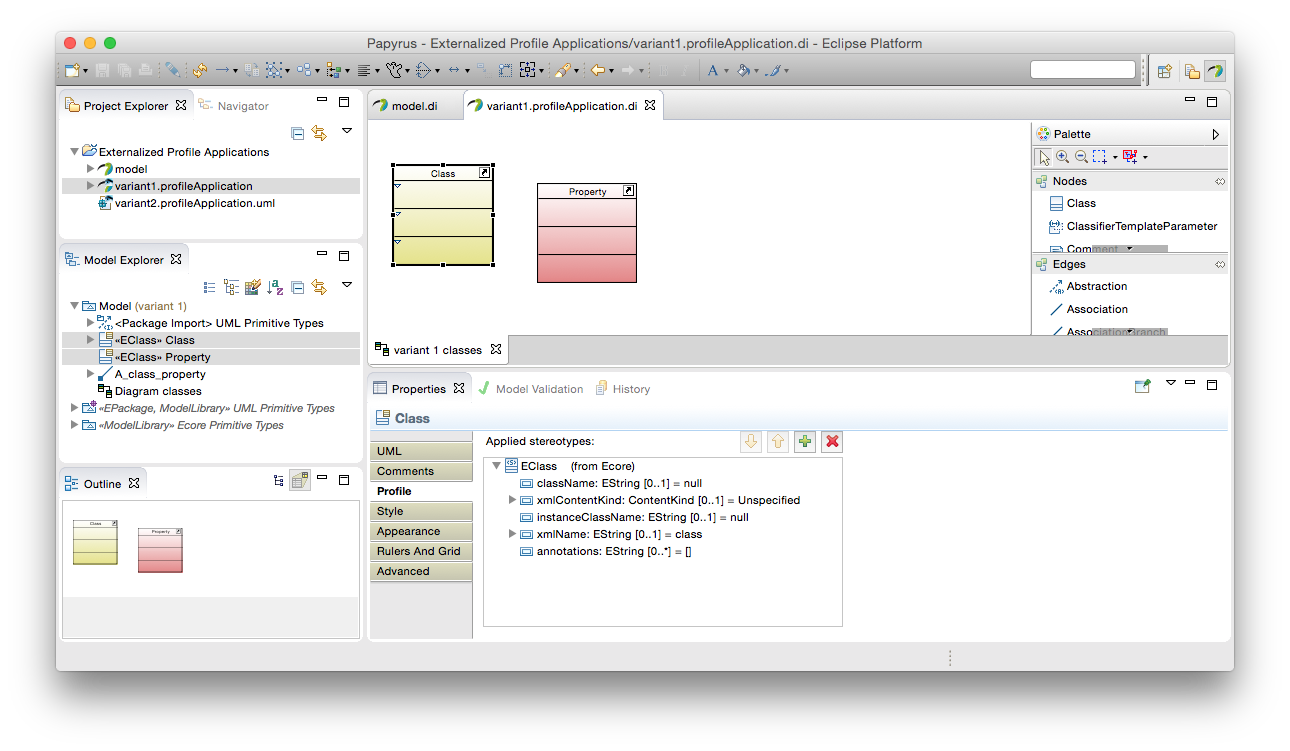Expand the xmlContentKind property

[x=513, y=500]
